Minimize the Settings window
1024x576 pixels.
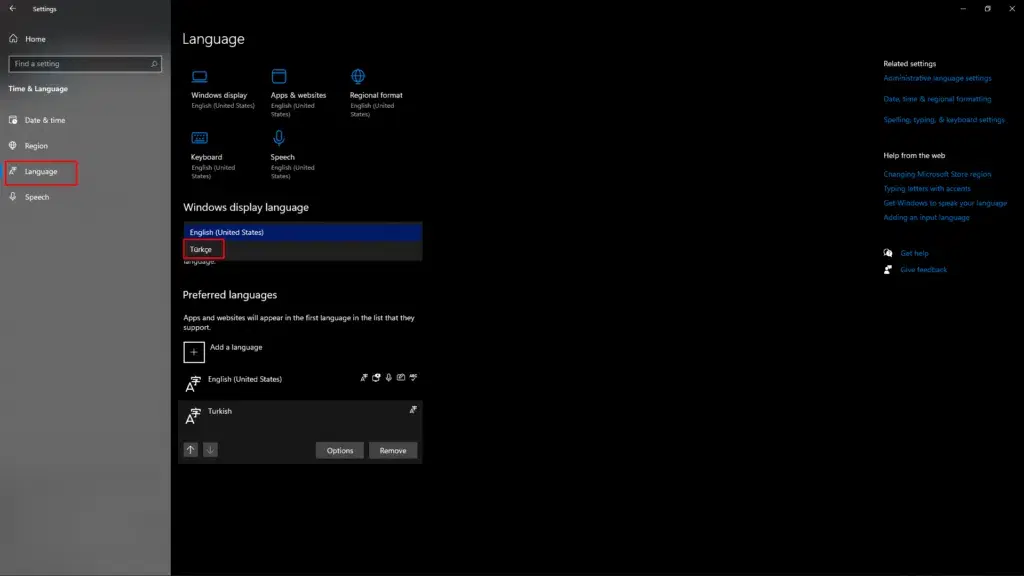963,8
